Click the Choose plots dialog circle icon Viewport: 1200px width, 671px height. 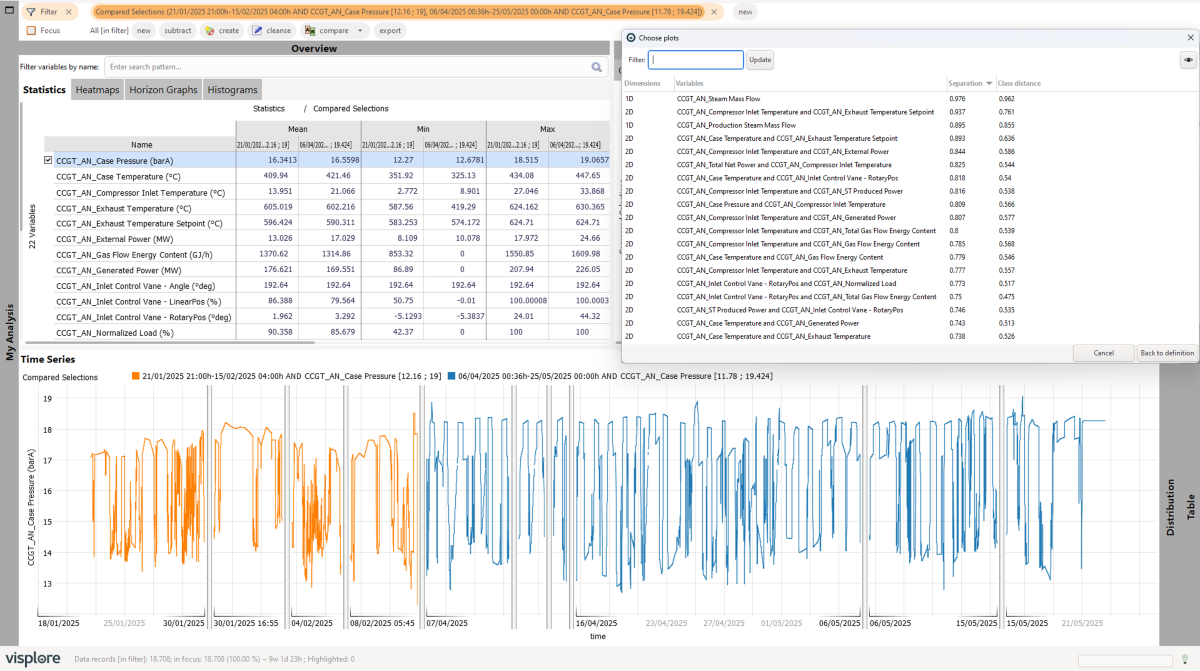(x=630, y=37)
